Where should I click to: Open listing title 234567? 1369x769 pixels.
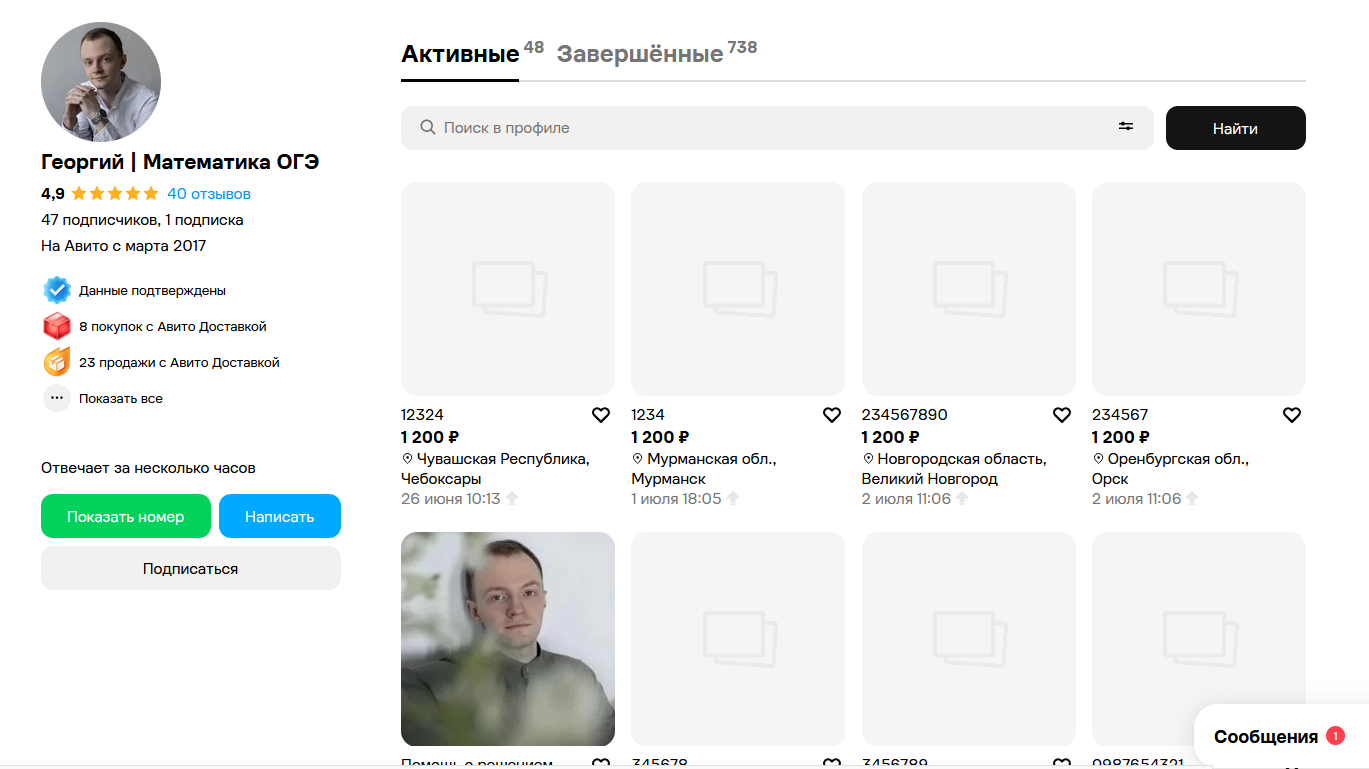(1120, 415)
